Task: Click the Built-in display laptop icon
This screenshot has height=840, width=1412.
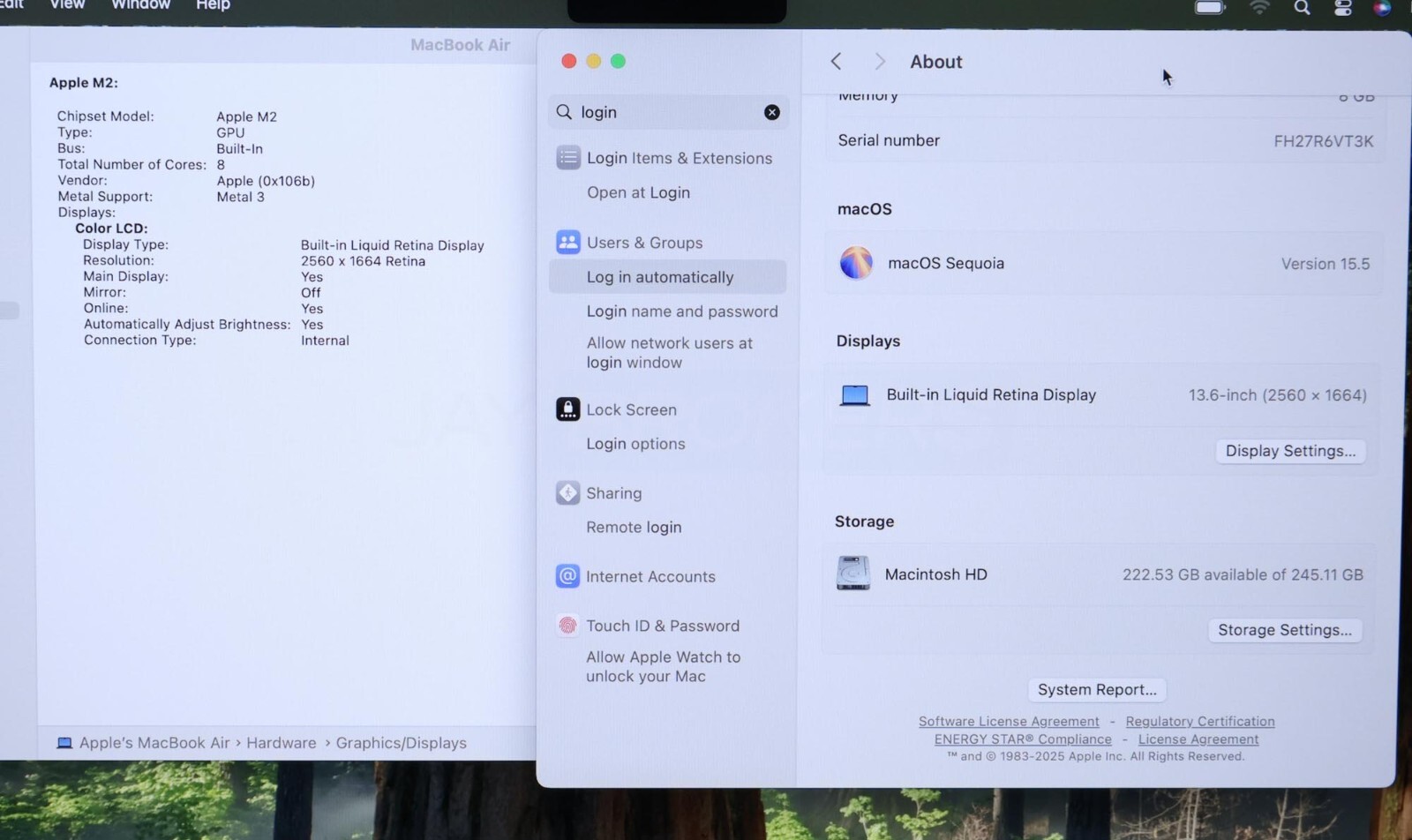Action: pos(854,395)
